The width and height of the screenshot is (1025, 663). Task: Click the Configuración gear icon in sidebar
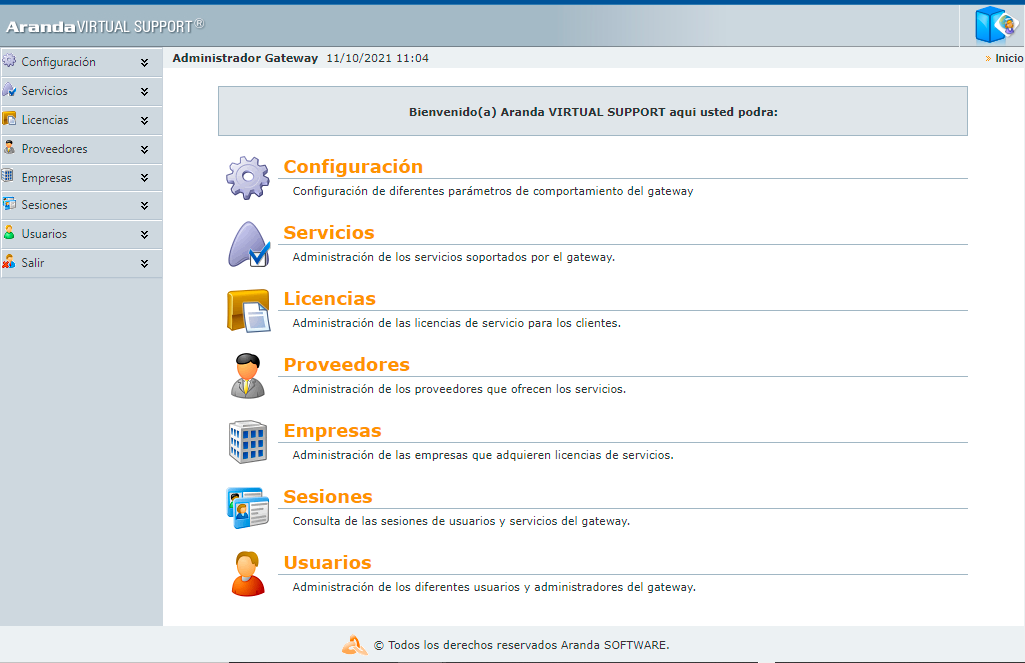pyautogui.click(x=9, y=61)
